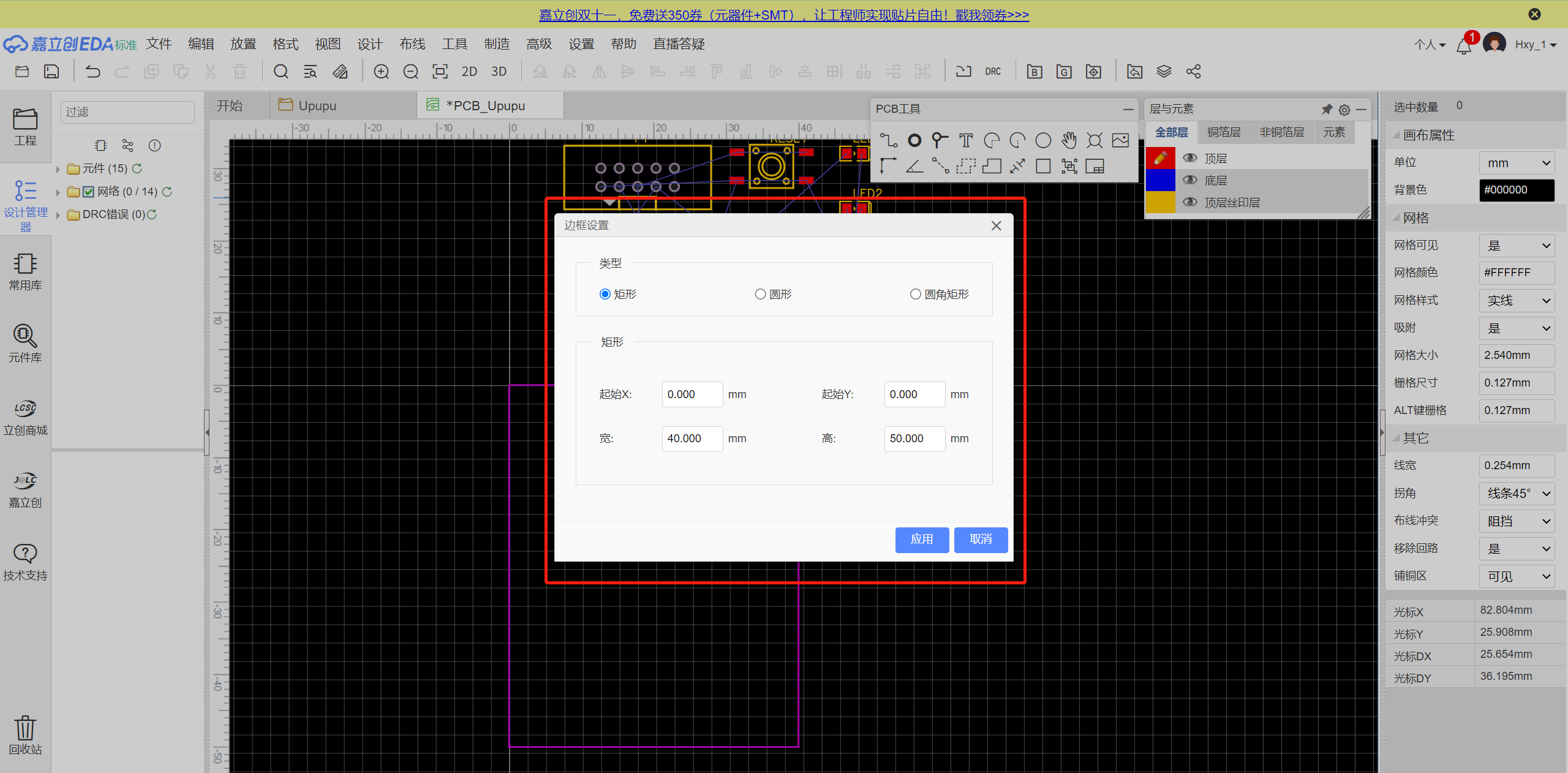The height and width of the screenshot is (773, 1568).
Task: Select the 圆角矩形 radio option
Action: tap(915, 294)
